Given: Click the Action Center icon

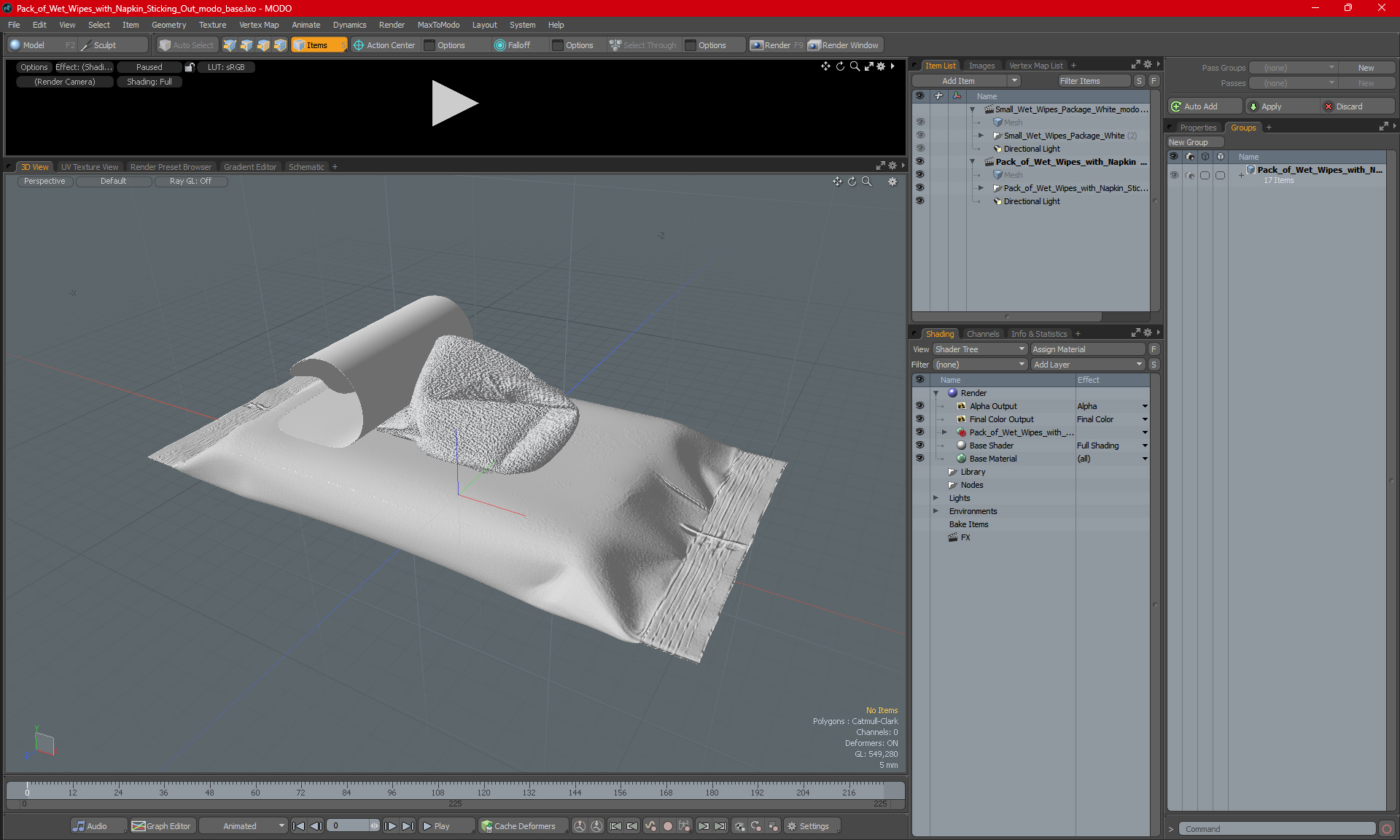Looking at the screenshot, I should [x=359, y=45].
